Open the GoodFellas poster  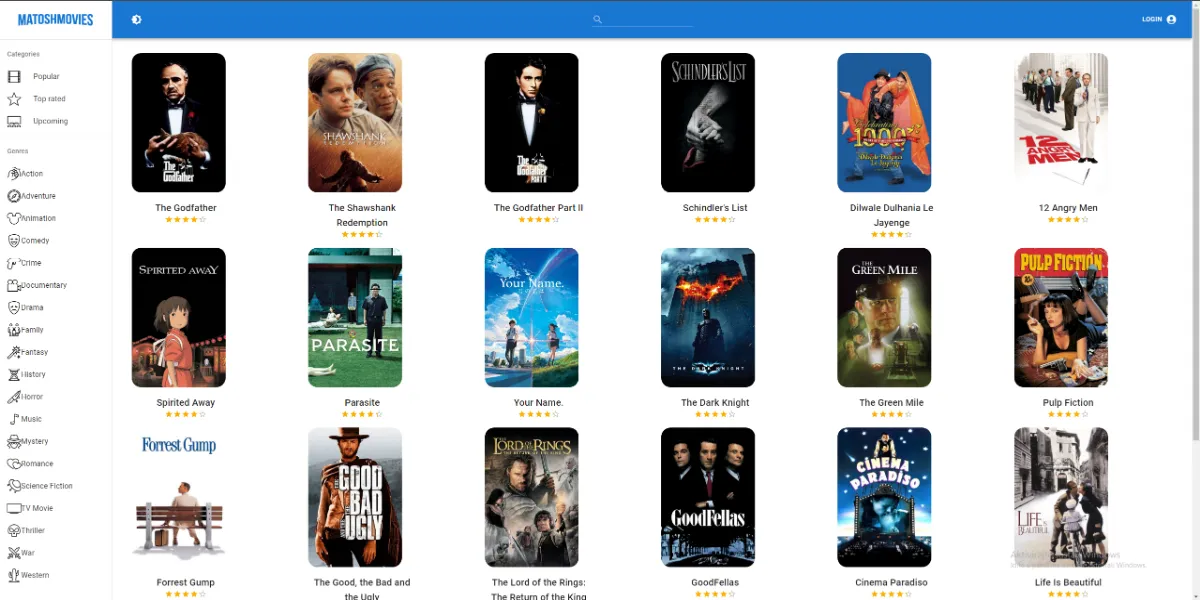click(708, 497)
